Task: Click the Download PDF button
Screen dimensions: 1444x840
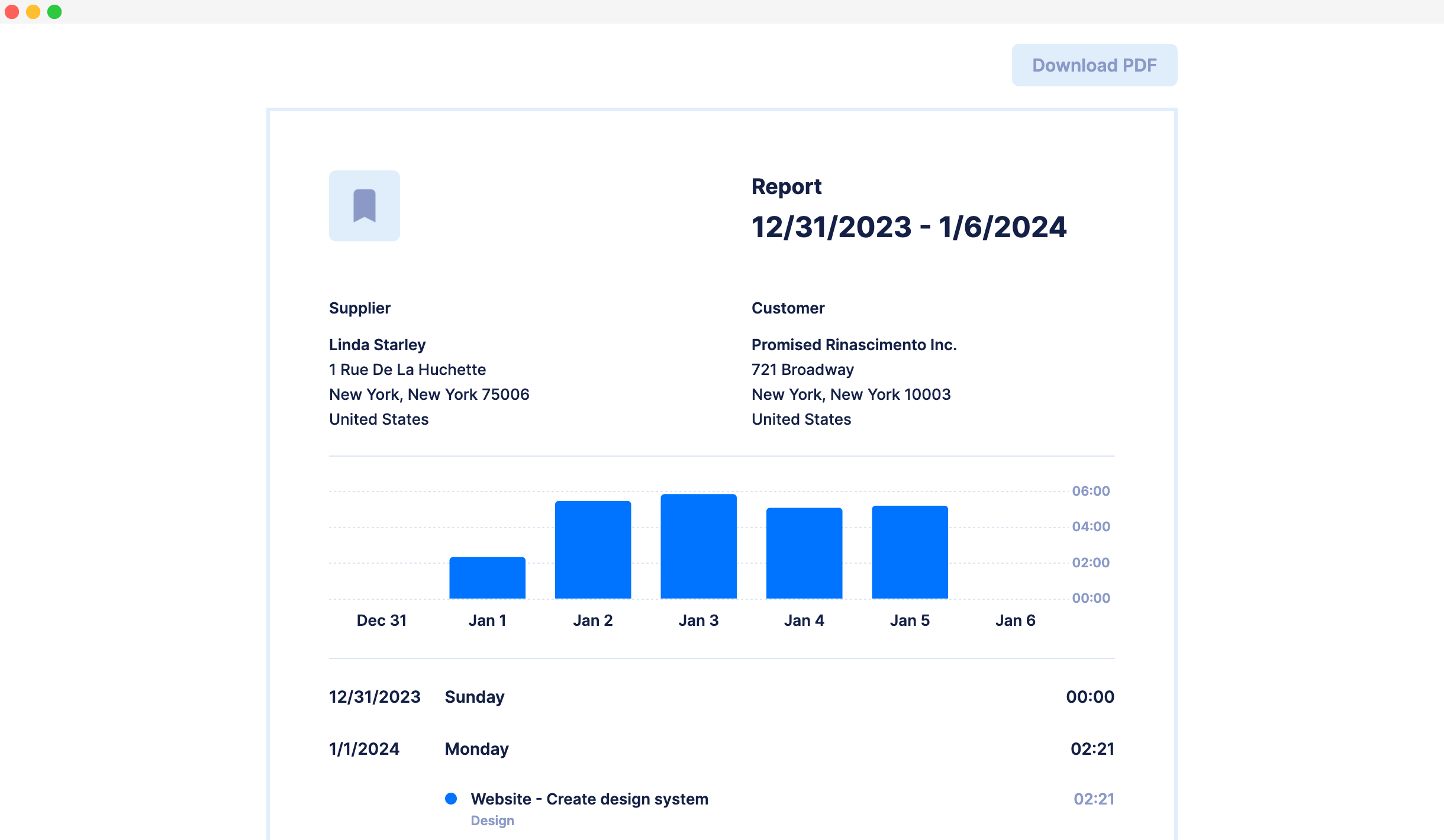Action: point(1094,65)
